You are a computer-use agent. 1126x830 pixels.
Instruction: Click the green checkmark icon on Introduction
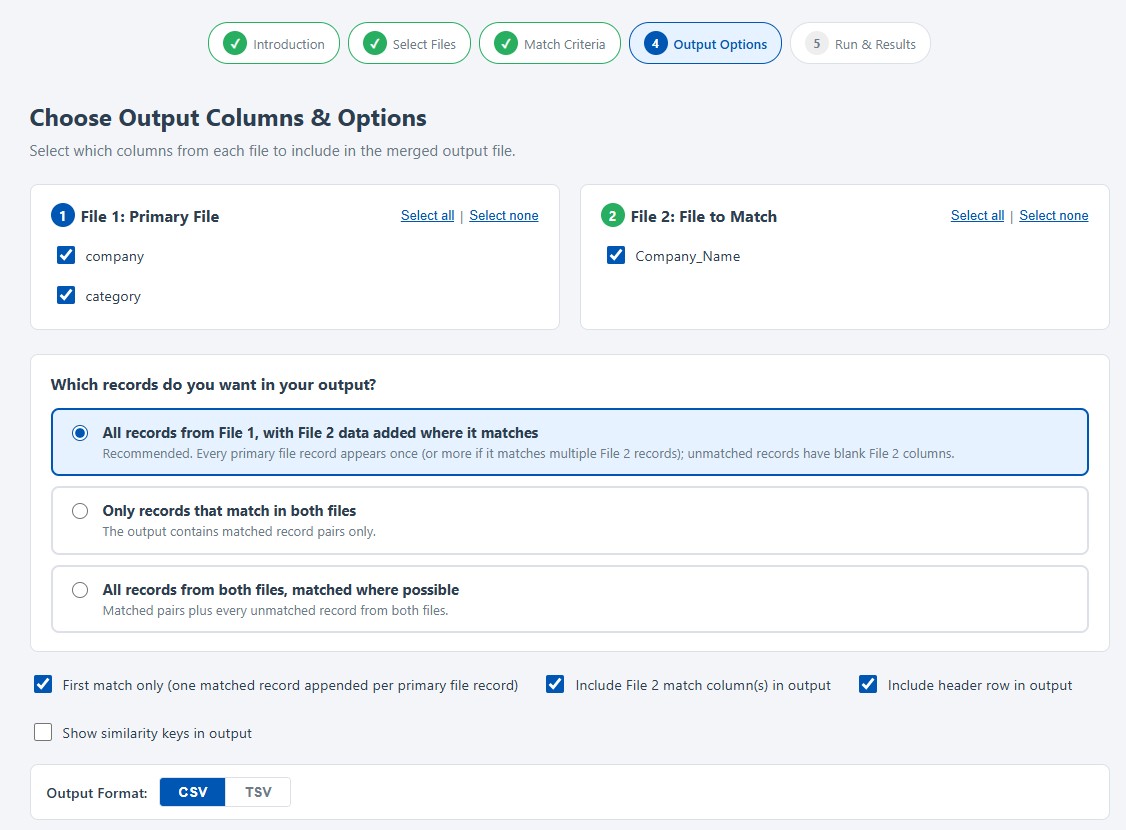click(235, 44)
